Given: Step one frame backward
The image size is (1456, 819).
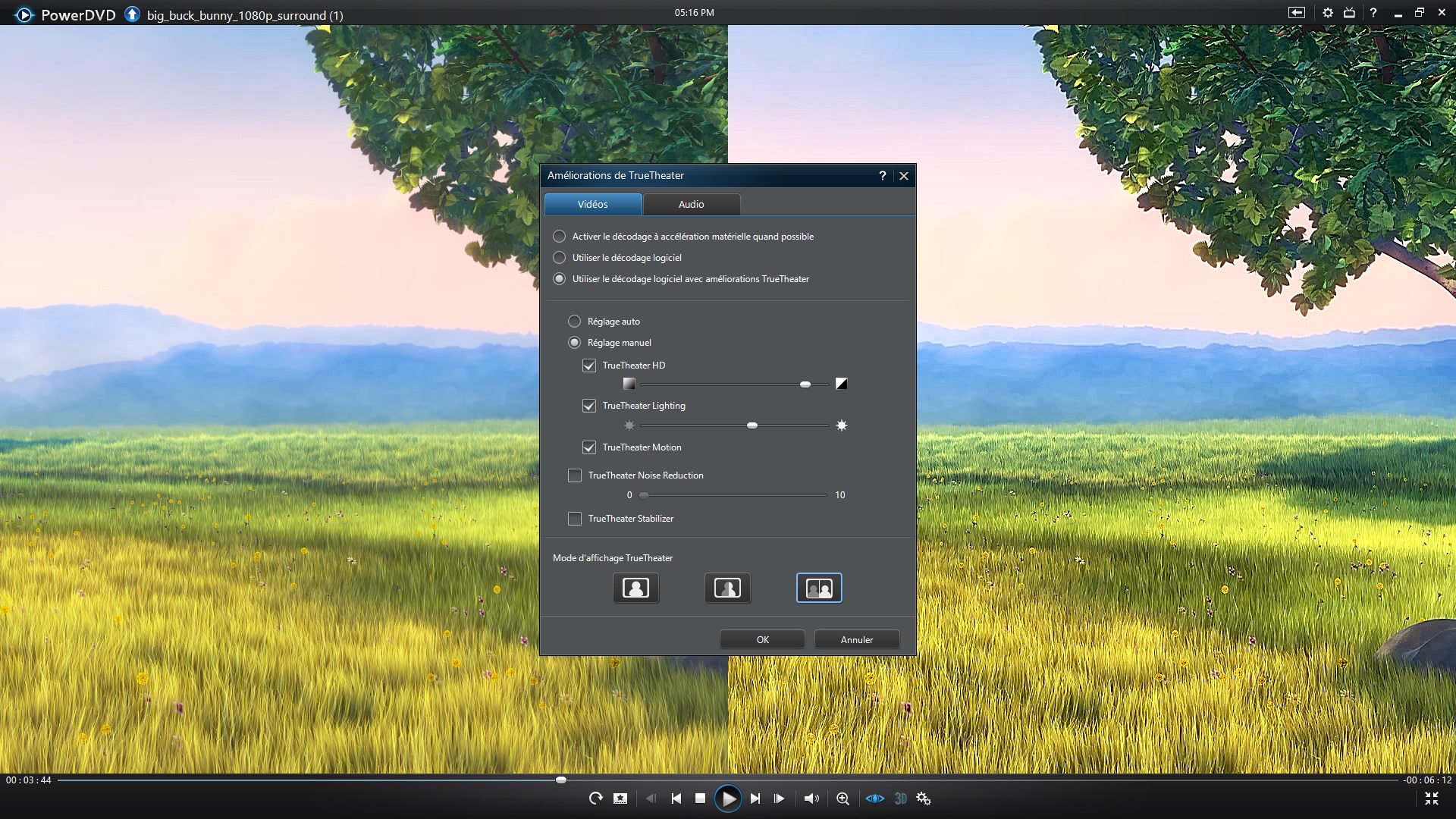Looking at the screenshot, I should pyautogui.click(x=651, y=798).
